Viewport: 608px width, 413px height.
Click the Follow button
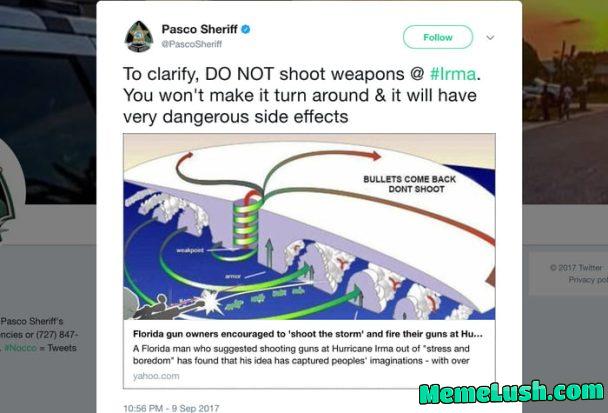pyautogui.click(x=438, y=37)
